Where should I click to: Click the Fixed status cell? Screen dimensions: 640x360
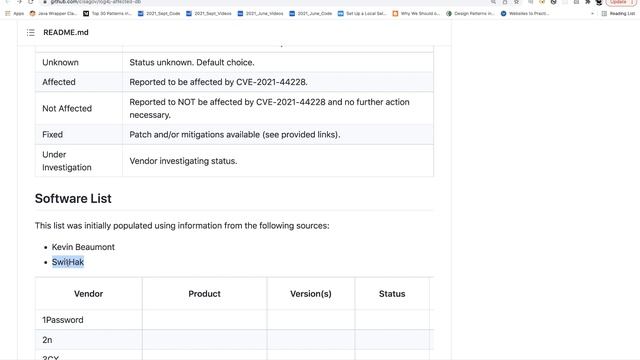[79, 135]
